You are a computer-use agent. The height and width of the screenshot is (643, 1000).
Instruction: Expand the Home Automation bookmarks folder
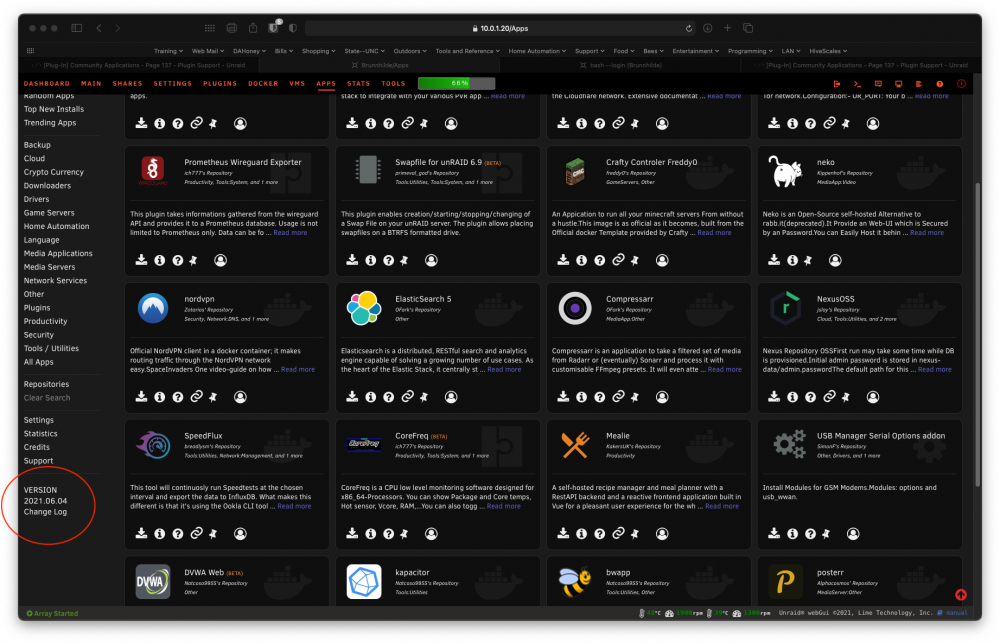point(537,51)
